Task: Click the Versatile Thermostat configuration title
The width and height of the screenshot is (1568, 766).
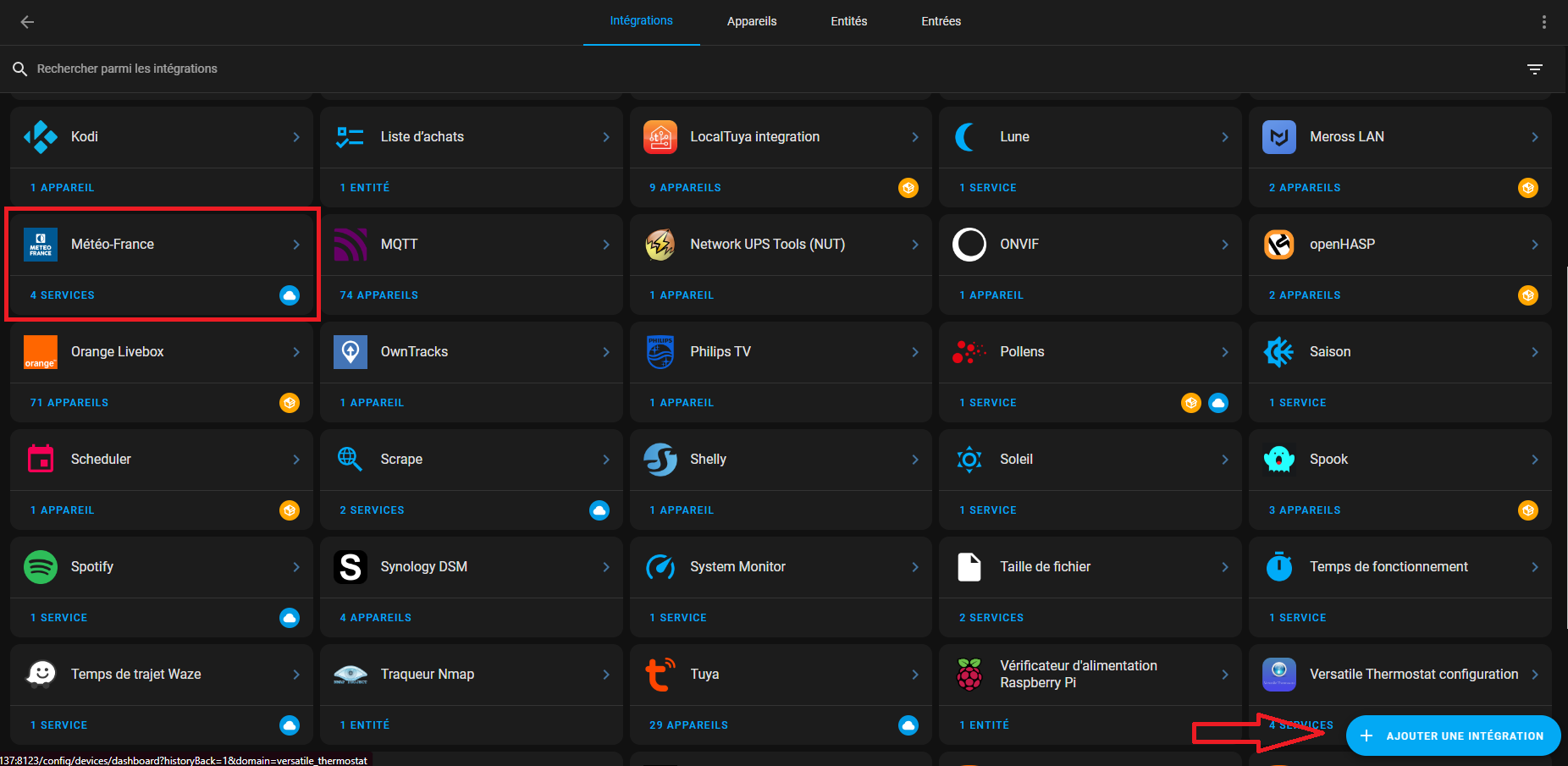Action: pyautogui.click(x=1414, y=675)
